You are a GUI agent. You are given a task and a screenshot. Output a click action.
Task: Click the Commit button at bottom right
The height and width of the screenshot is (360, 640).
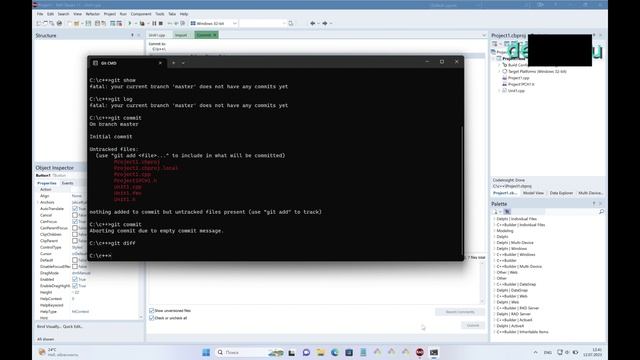(473, 325)
